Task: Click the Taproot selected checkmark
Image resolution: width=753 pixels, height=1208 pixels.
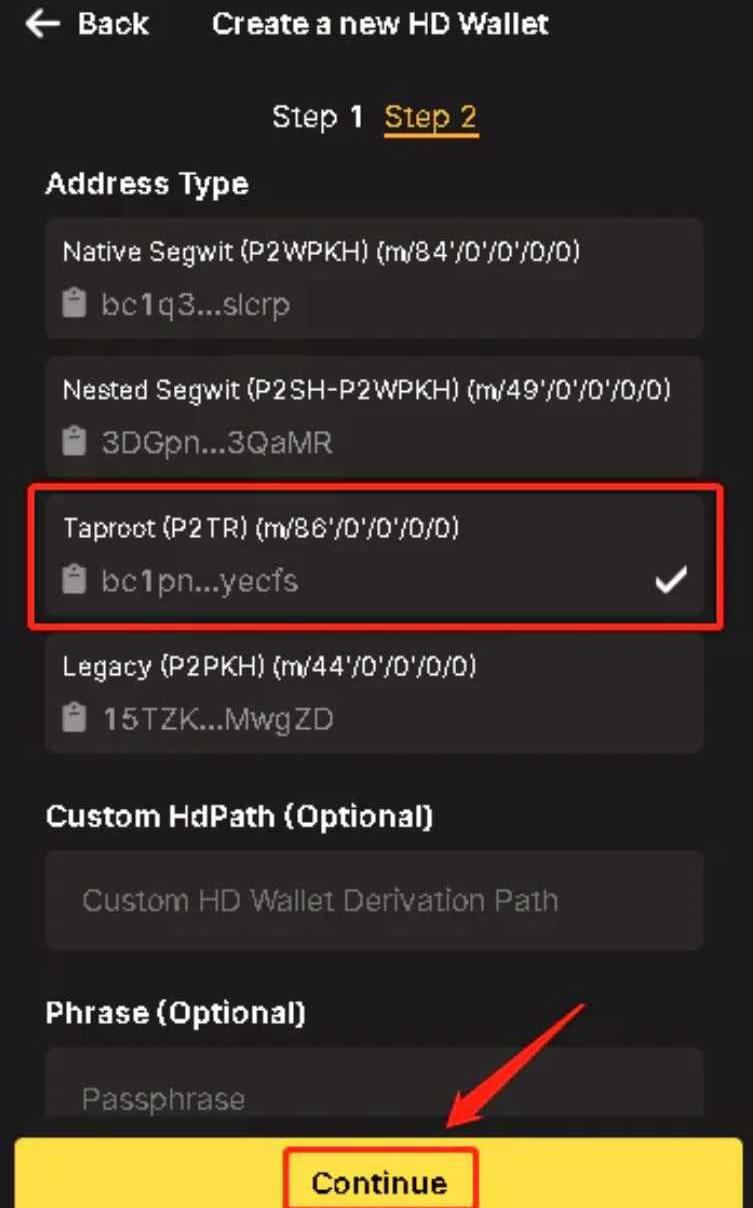Action: pyautogui.click(x=670, y=580)
